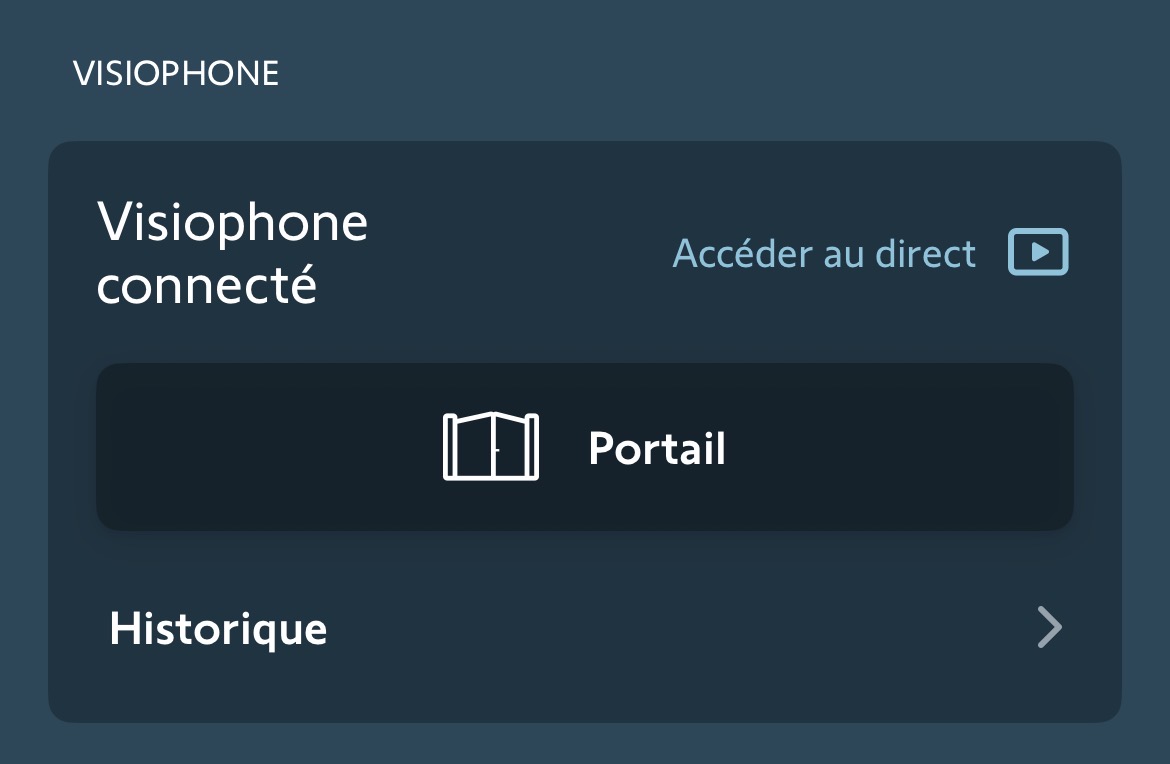This screenshot has width=1170, height=764.
Task: Select the VISIOPHONE section header
Action: 176,74
